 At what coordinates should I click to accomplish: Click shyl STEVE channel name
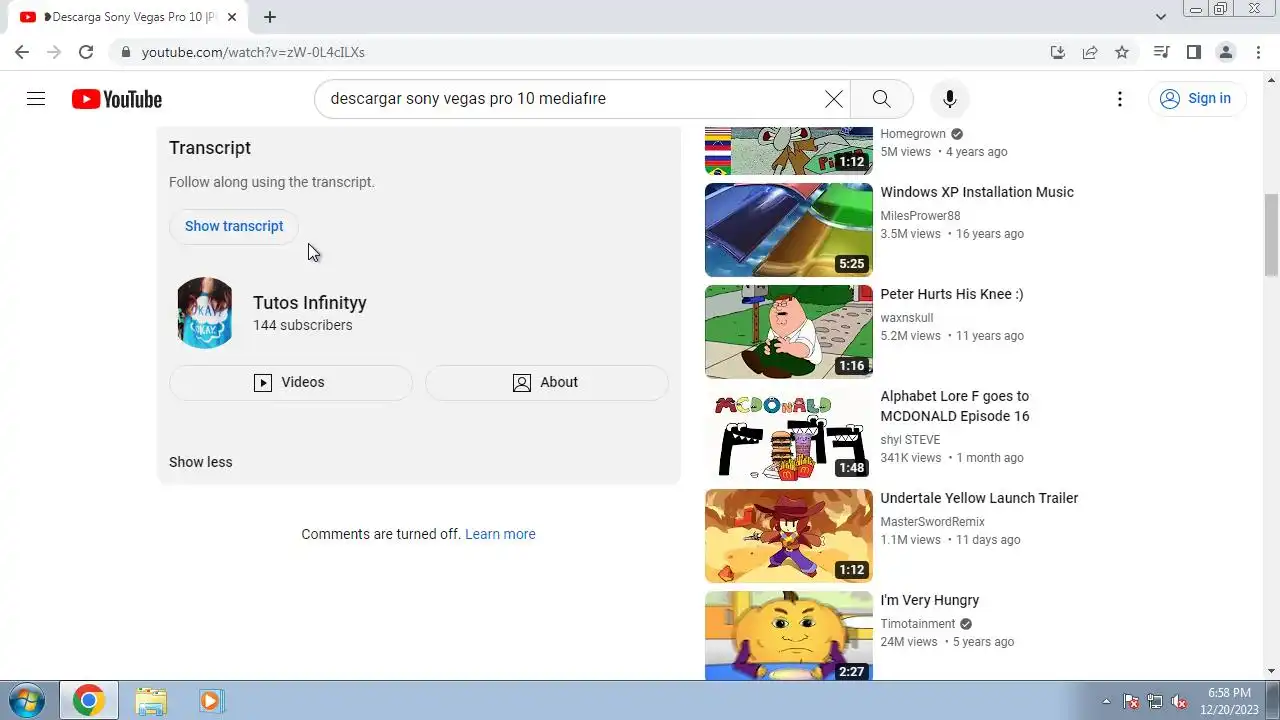click(910, 440)
